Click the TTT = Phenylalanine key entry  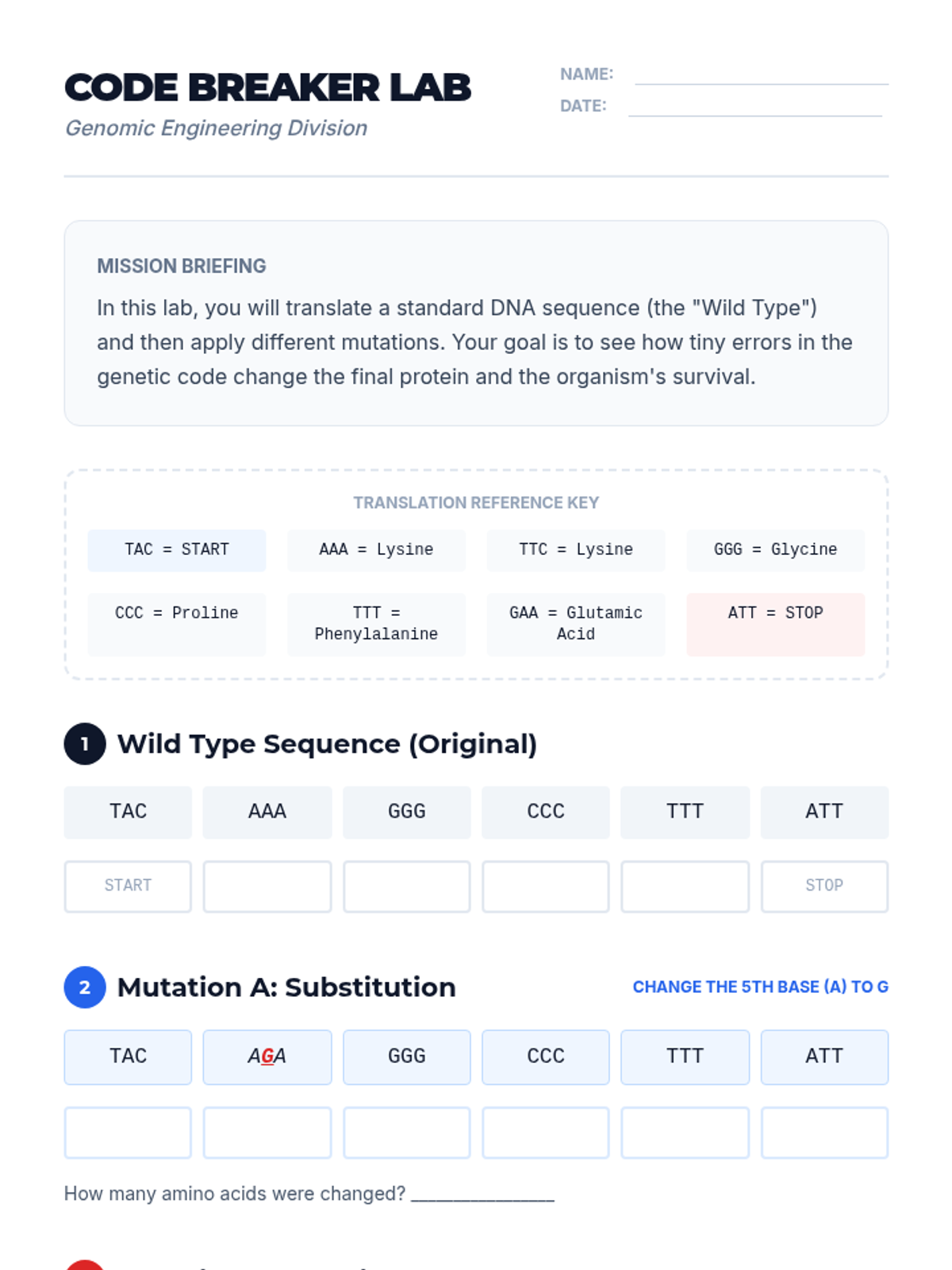[x=376, y=624]
